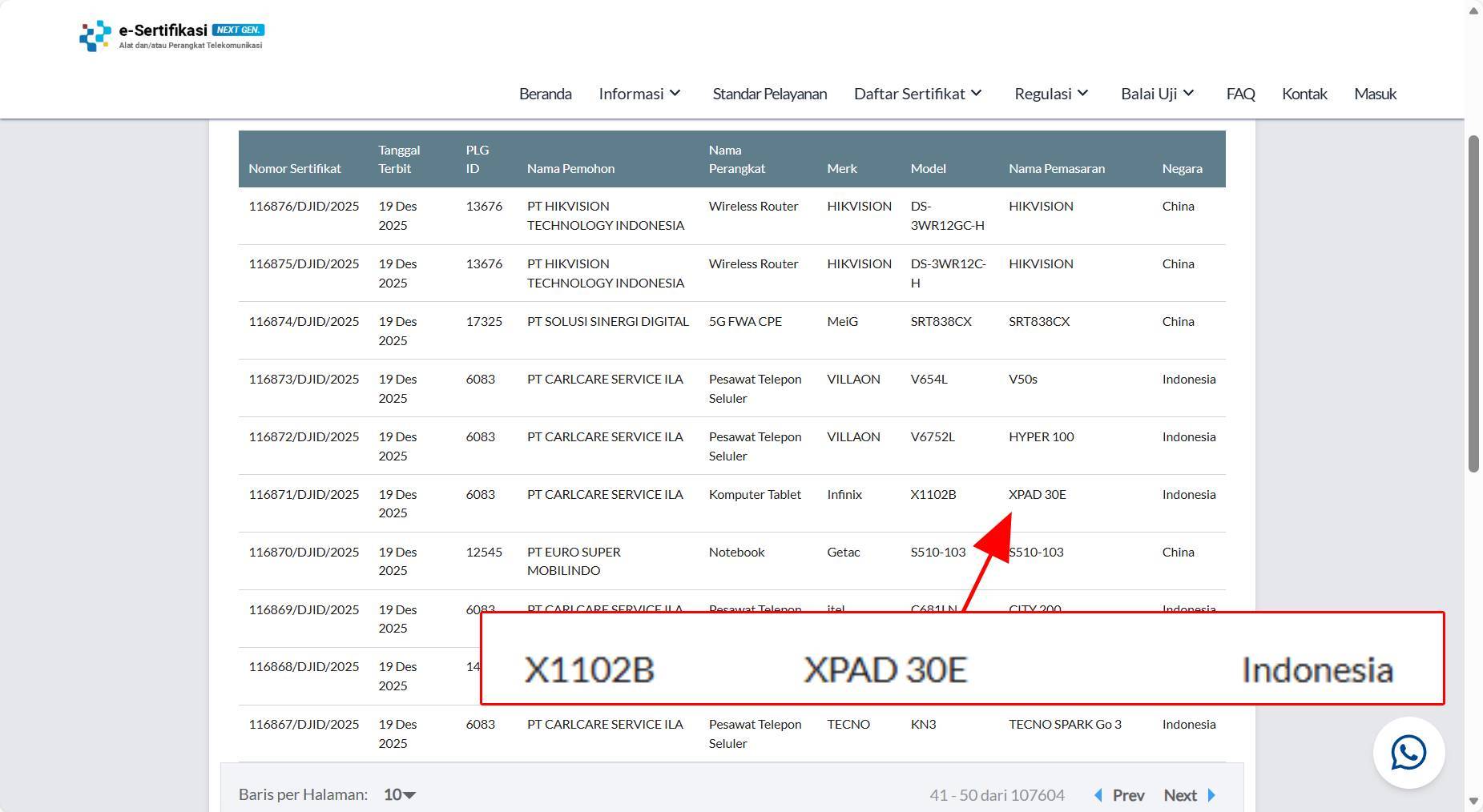Click the e-Sertifikasi logo
The height and width of the screenshot is (812, 1483).
click(171, 36)
